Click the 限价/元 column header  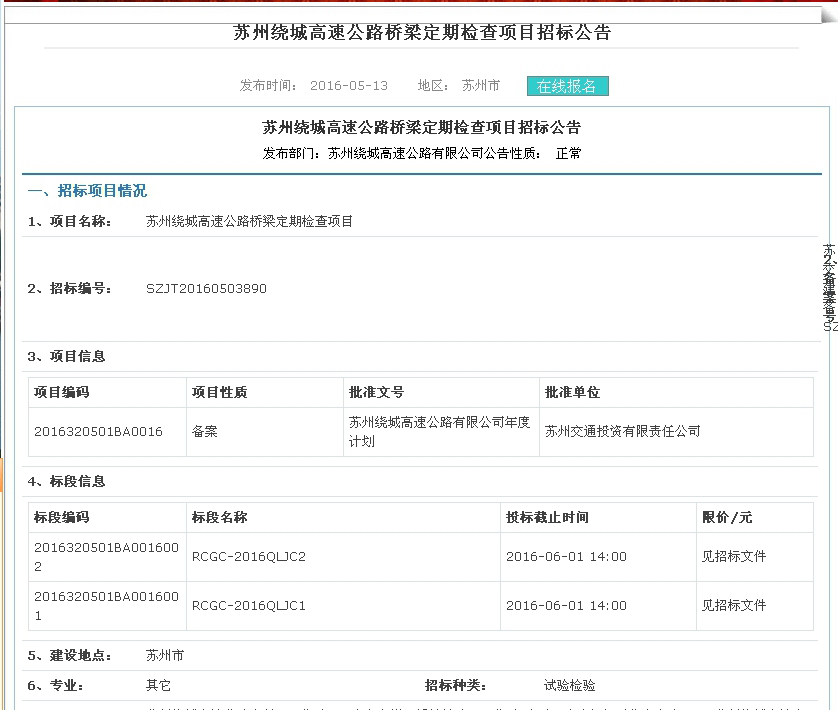[x=727, y=518]
